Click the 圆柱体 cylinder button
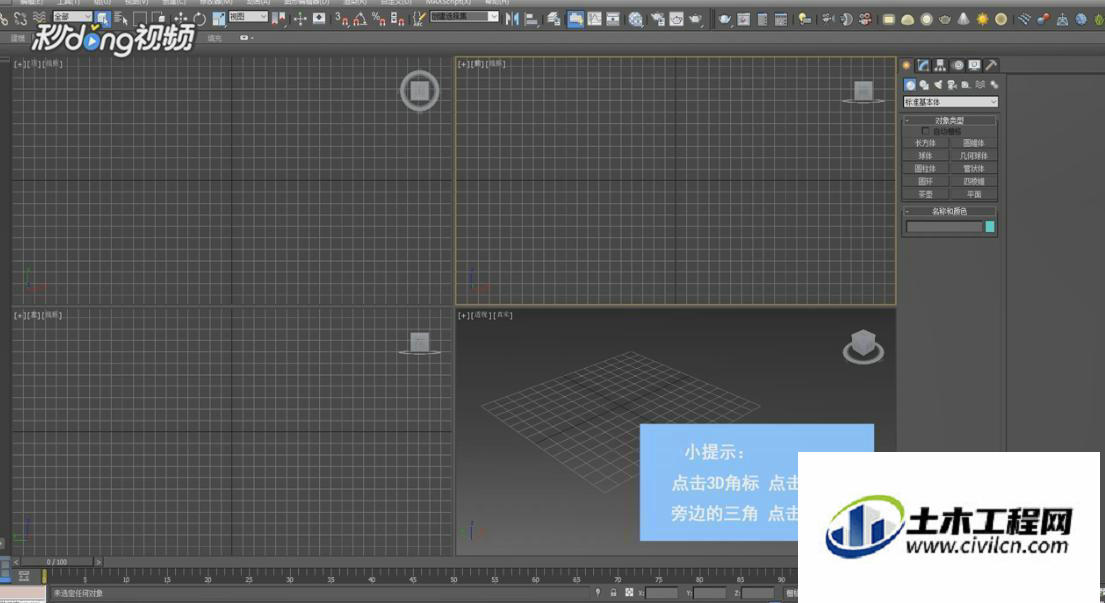The width and height of the screenshot is (1105, 603). 925,168
